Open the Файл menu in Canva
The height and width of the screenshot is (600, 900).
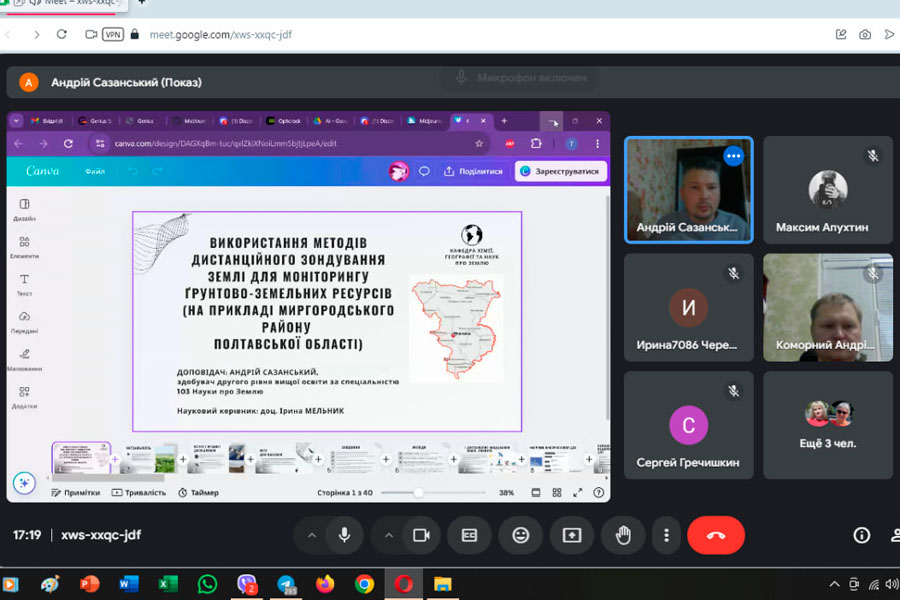tap(95, 171)
